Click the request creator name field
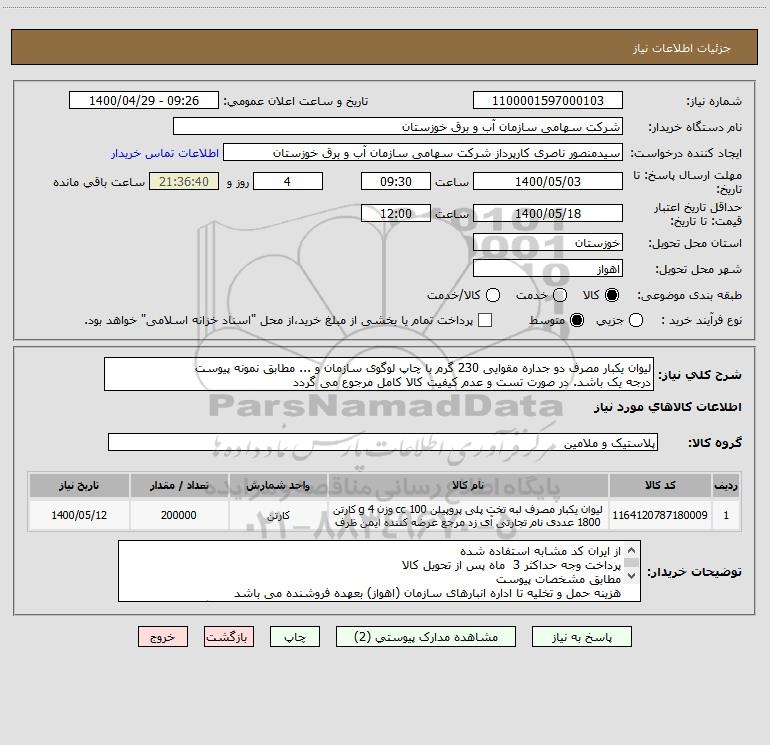Viewport: 770px width, 745px height. pyautogui.click(x=423, y=153)
